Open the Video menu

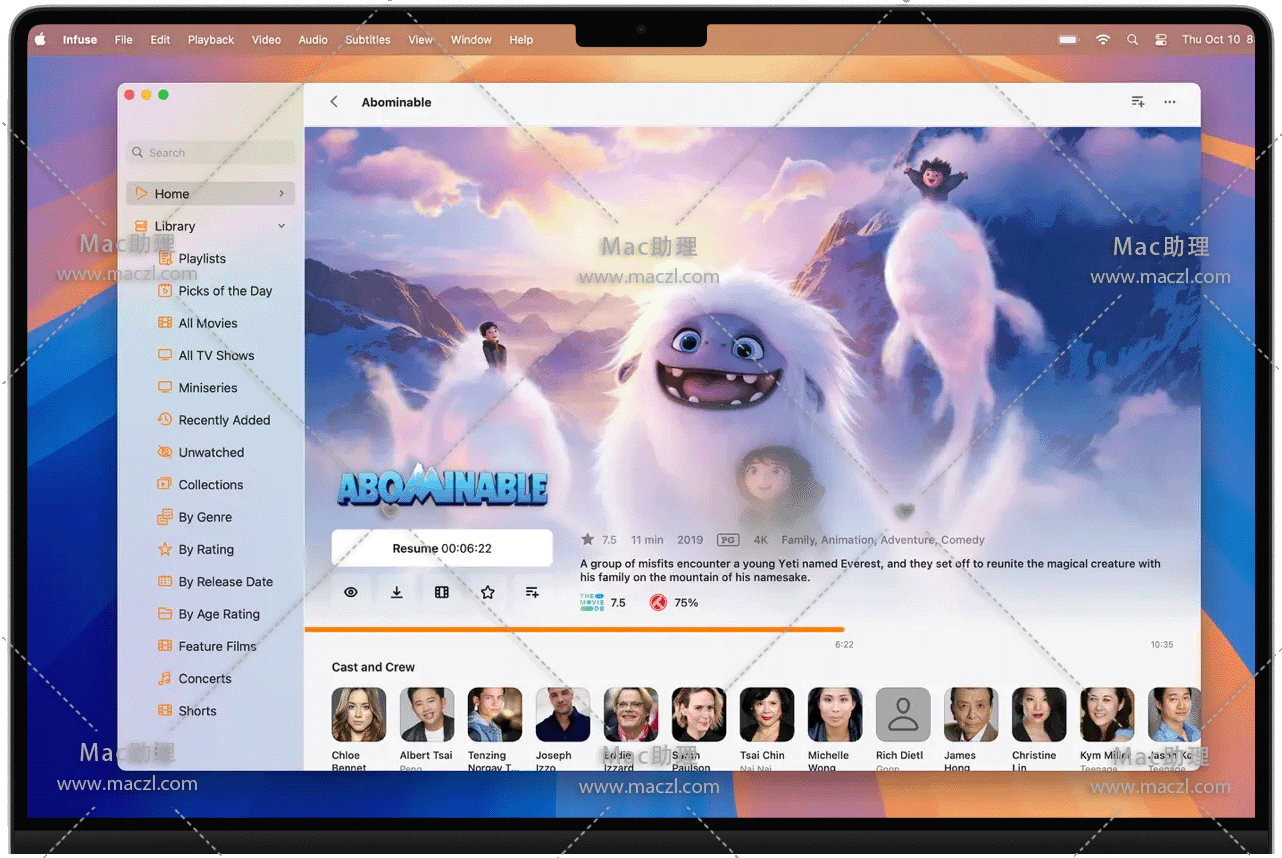point(266,40)
